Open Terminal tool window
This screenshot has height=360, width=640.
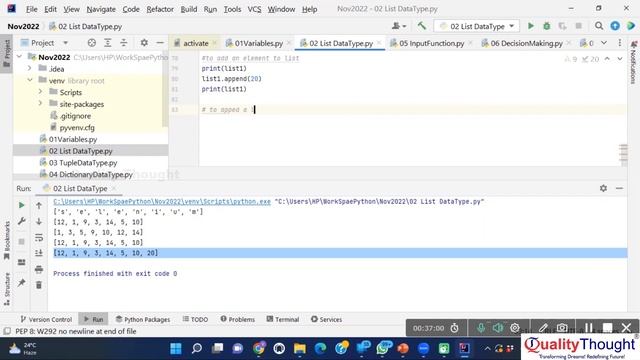pos(283,319)
